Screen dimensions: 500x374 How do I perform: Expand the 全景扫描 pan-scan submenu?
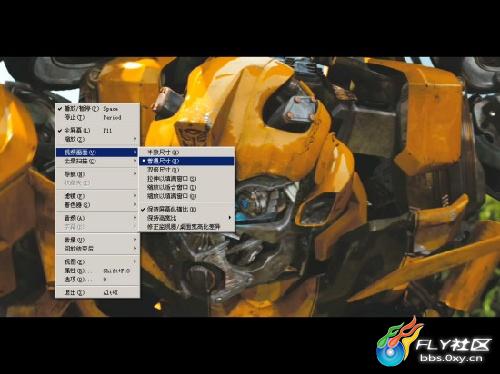[x=97, y=161]
